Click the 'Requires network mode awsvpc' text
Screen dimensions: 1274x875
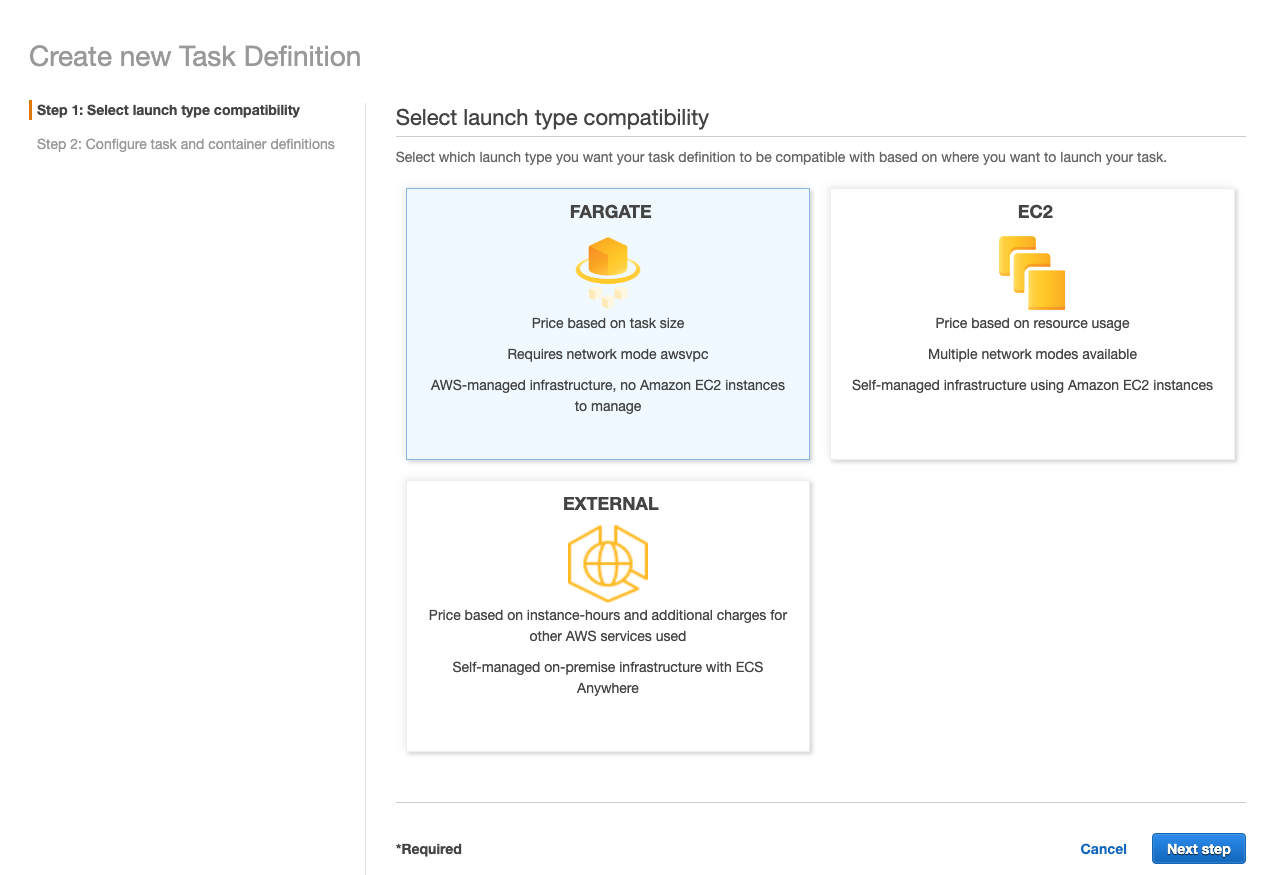coord(608,354)
